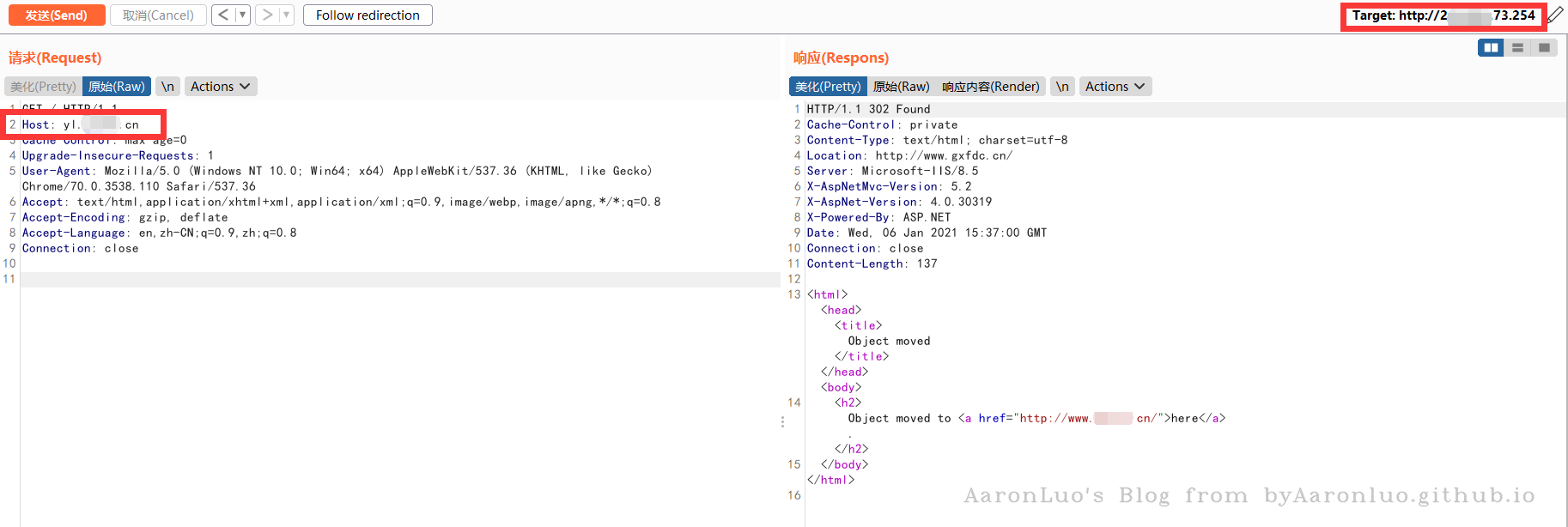
Task: Expand the Actions menu in Request pane
Action: pyautogui.click(x=221, y=87)
